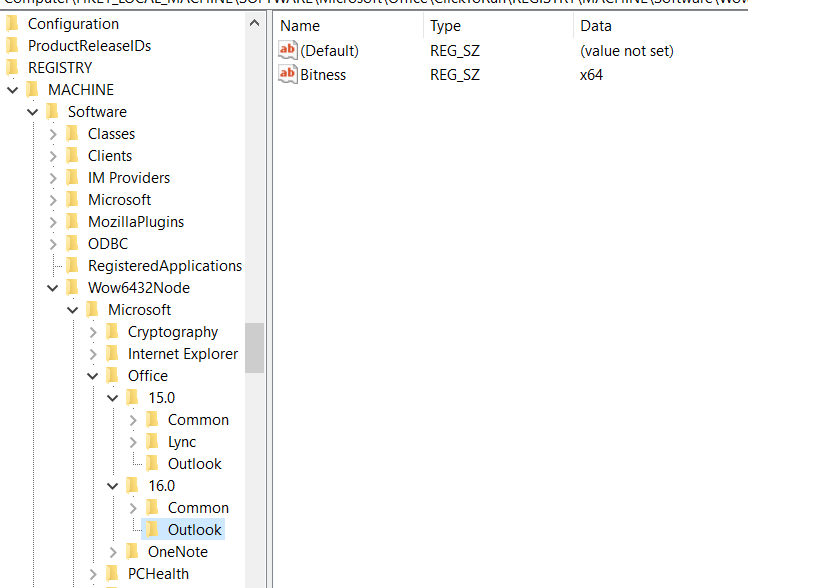Click the Wow6432Node folder icon
The width and height of the screenshot is (832, 588).
pos(73,288)
